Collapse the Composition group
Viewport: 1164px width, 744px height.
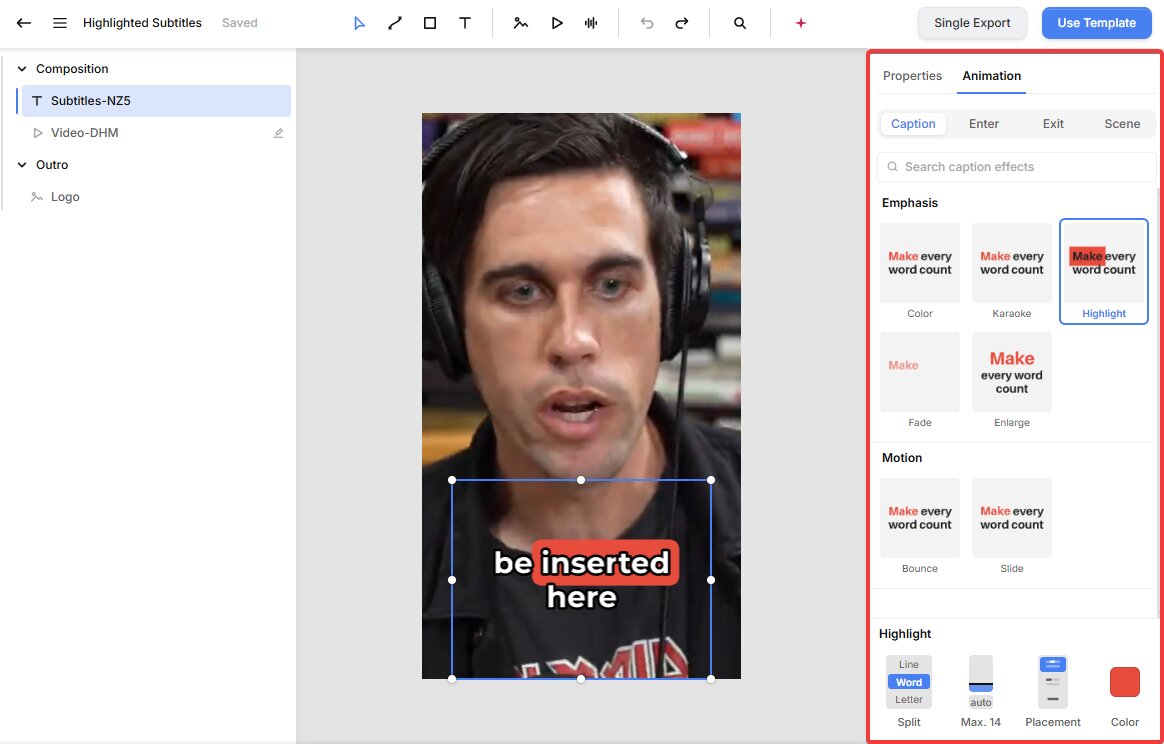point(22,69)
